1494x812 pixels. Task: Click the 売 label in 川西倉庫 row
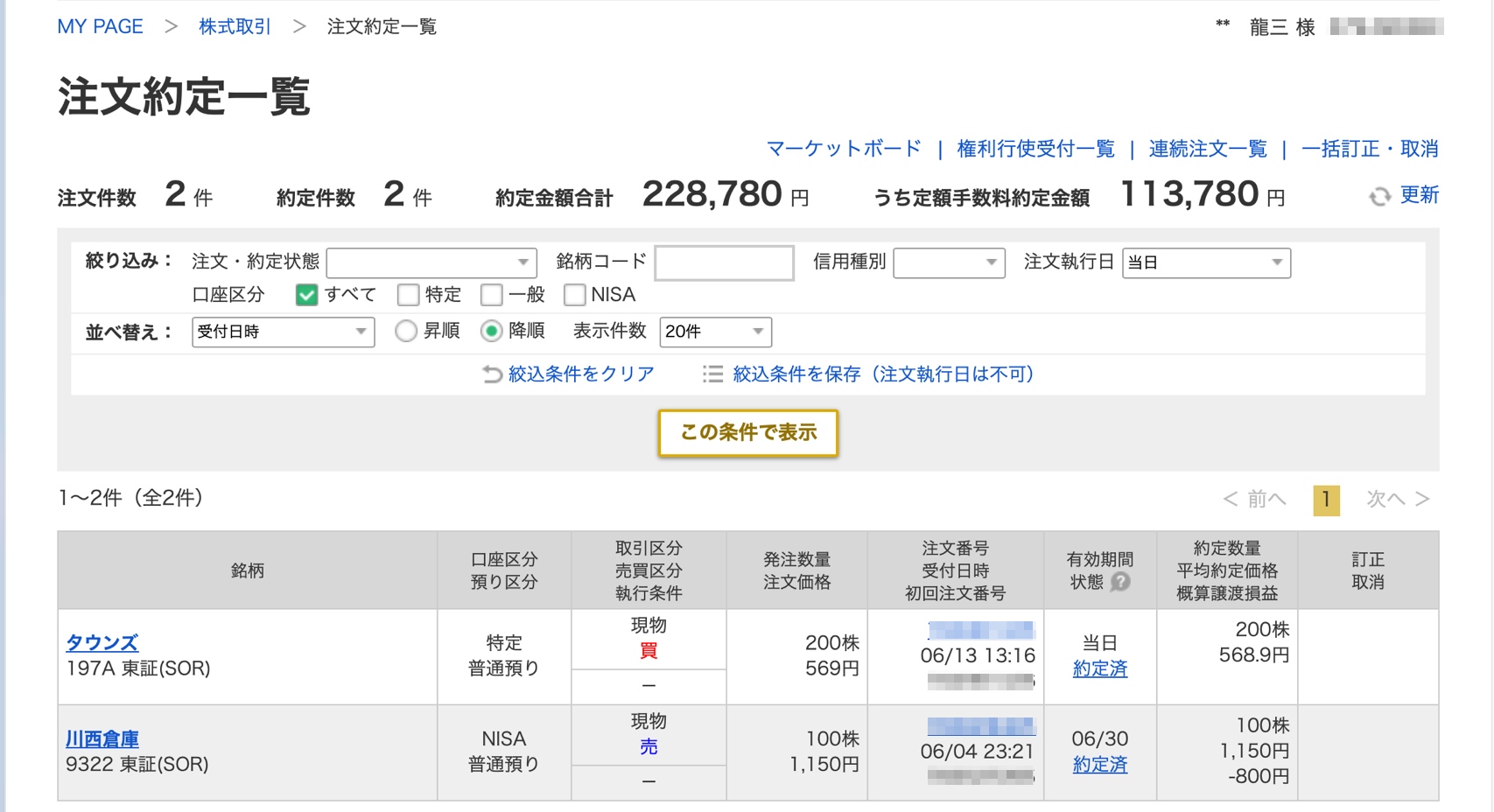[649, 747]
